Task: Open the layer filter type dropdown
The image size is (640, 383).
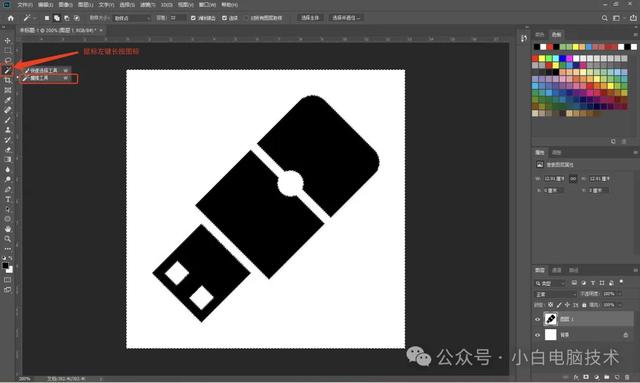Action: (x=550, y=283)
